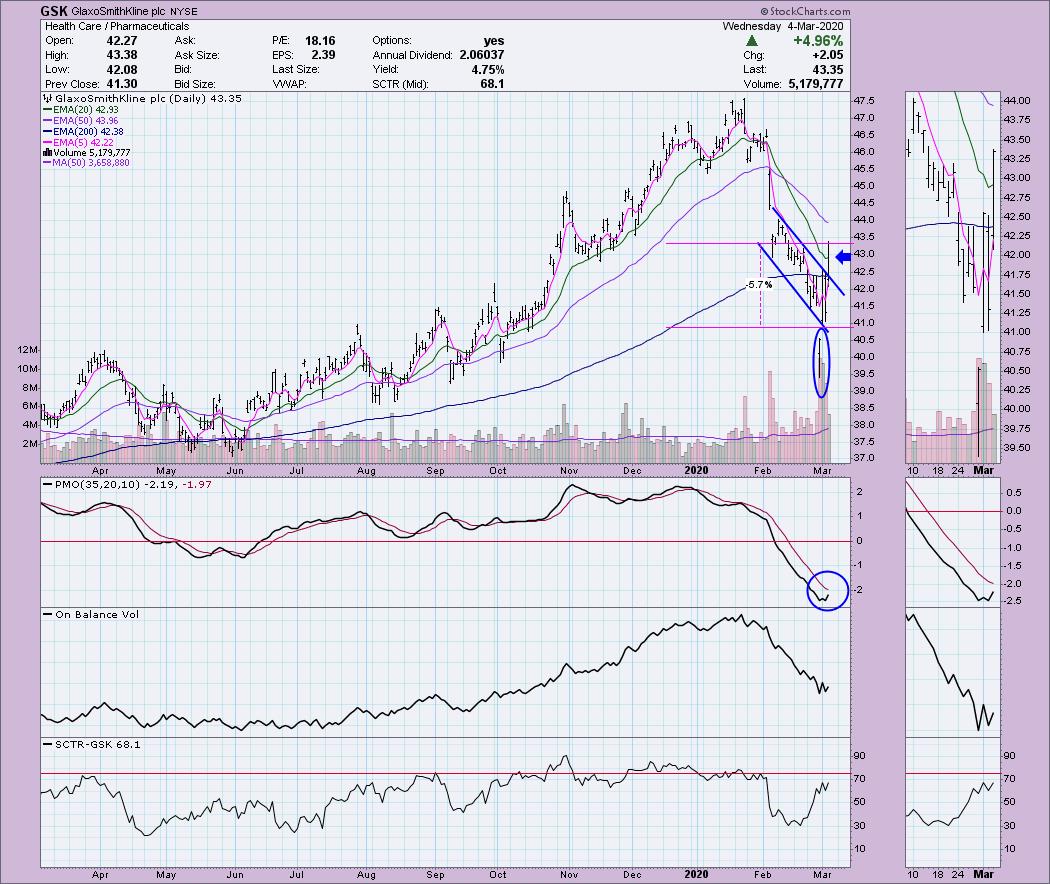The width and height of the screenshot is (1050, 884).
Task: Click the Yield value 4.75%
Action: pos(488,70)
